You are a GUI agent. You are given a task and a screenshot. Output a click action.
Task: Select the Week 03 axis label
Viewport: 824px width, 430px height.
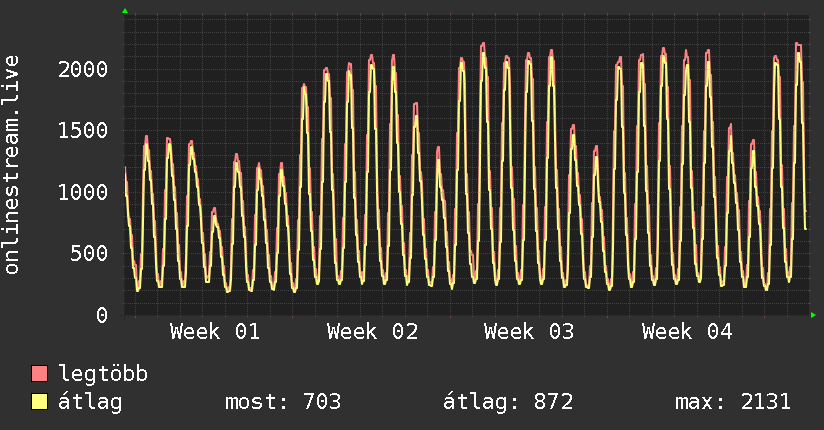click(529, 332)
